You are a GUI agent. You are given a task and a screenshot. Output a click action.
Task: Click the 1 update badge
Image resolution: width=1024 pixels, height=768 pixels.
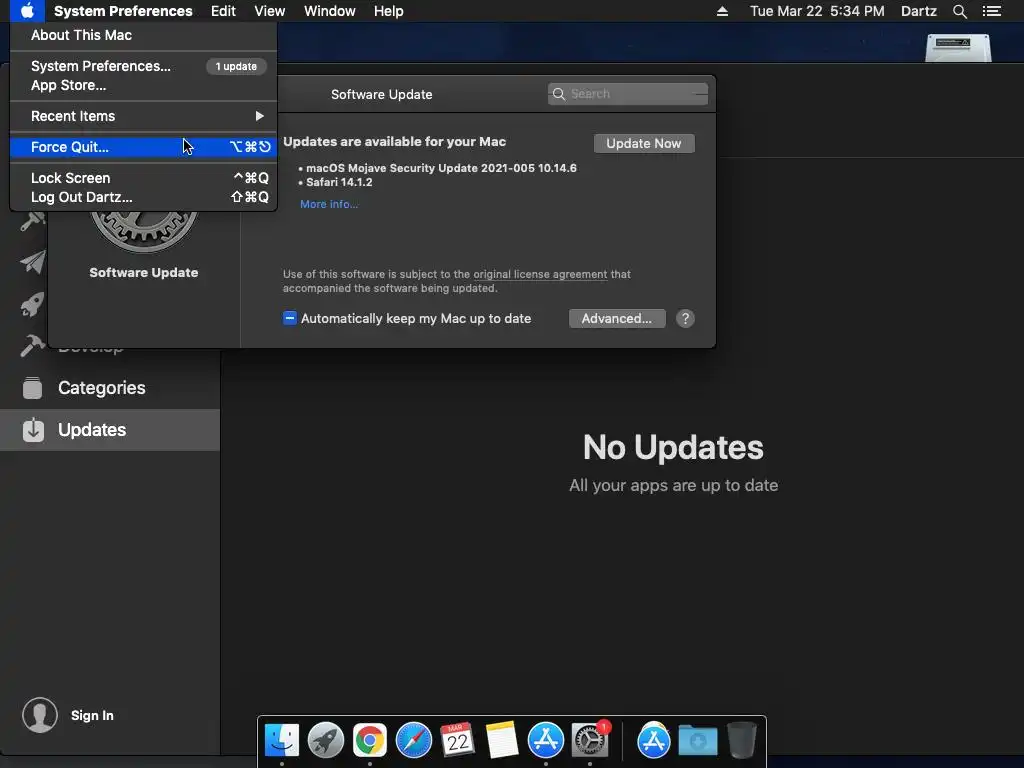(x=236, y=67)
